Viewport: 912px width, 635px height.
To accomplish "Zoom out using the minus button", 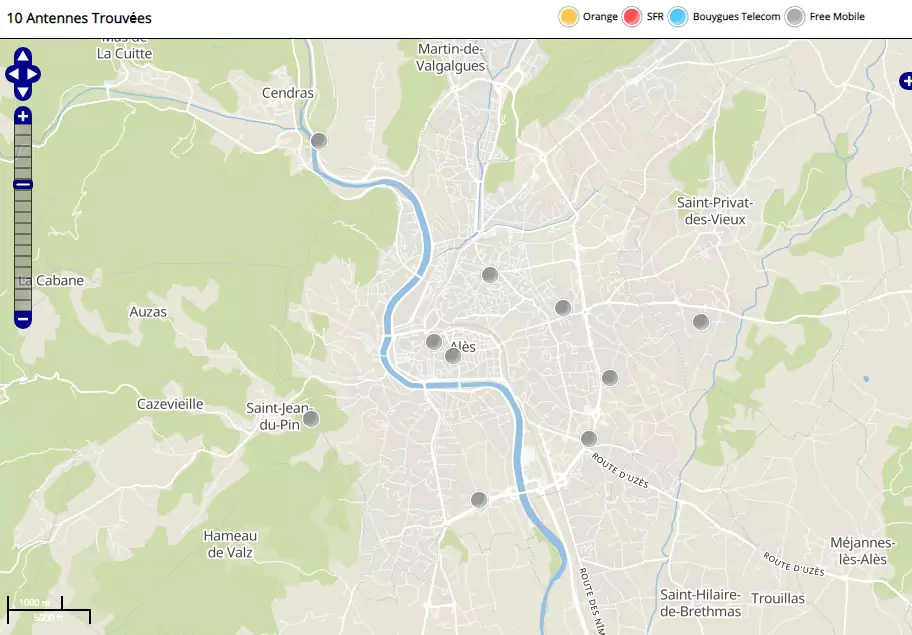I will 23,320.
